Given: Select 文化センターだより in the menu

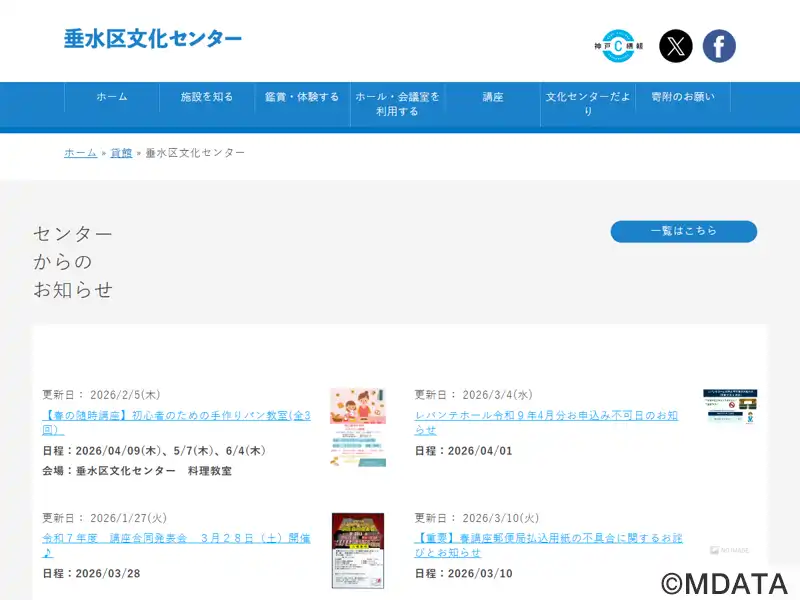Looking at the screenshot, I should pos(588,104).
